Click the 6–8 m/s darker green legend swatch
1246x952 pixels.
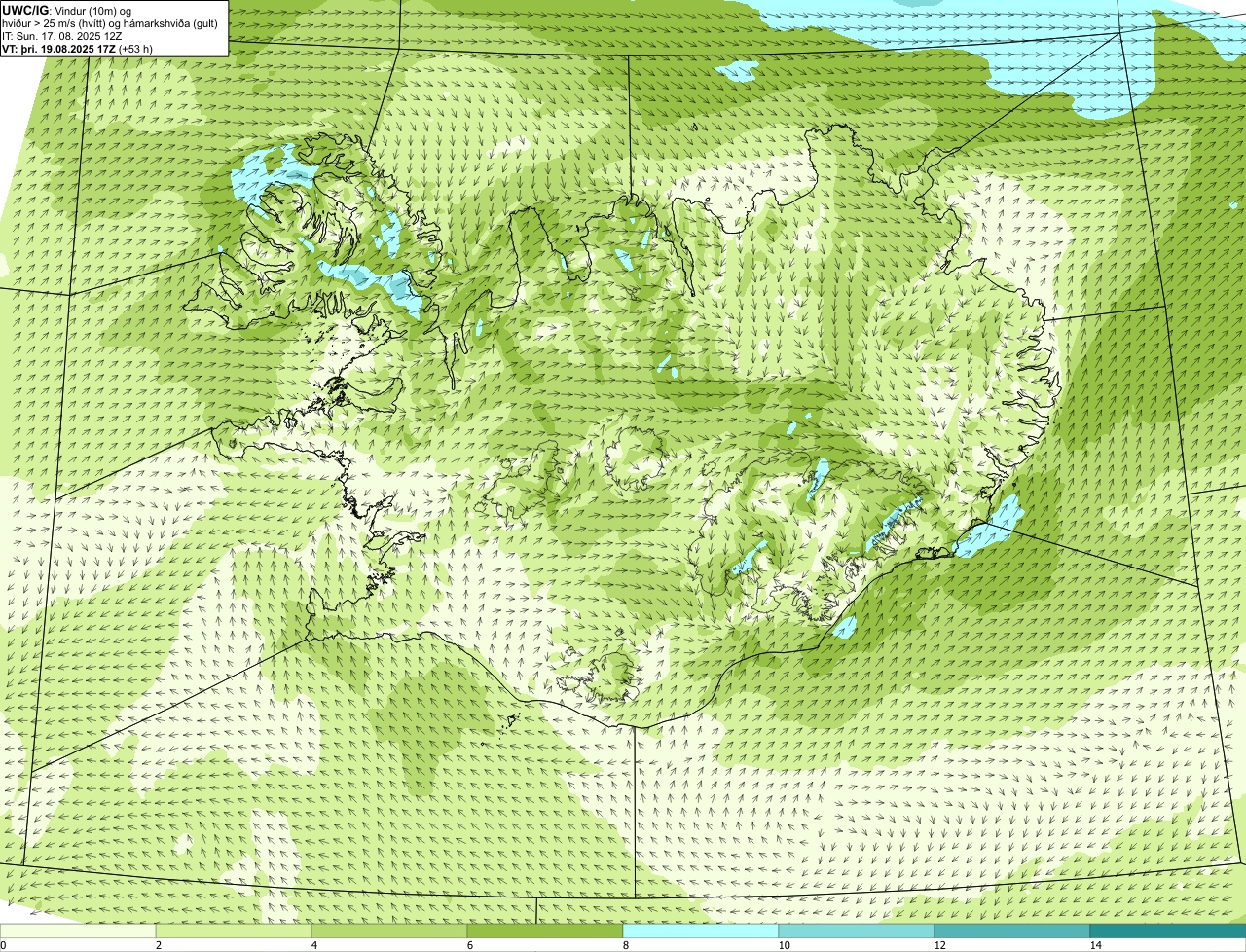[545, 932]
